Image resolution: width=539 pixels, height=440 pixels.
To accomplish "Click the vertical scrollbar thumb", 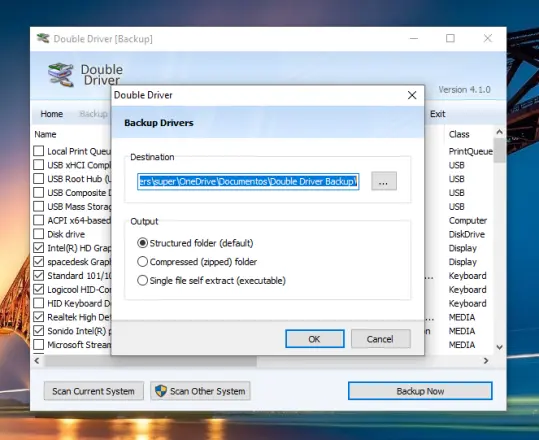I will 499,150.
